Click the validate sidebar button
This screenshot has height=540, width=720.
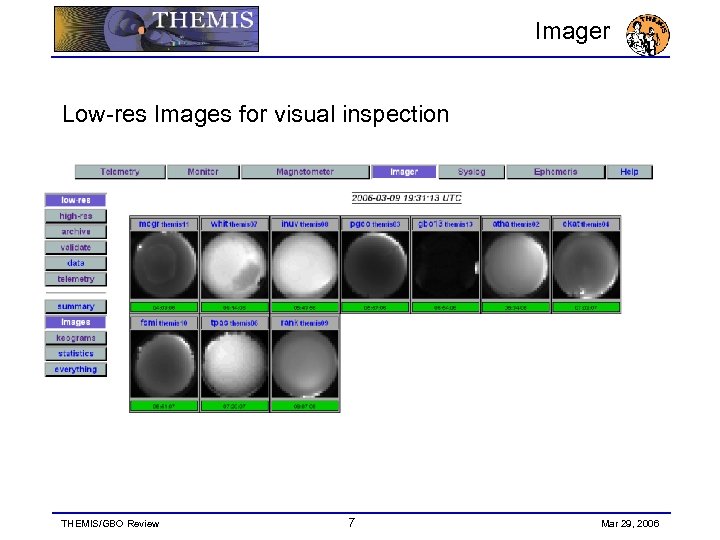[x=76, y=248]
